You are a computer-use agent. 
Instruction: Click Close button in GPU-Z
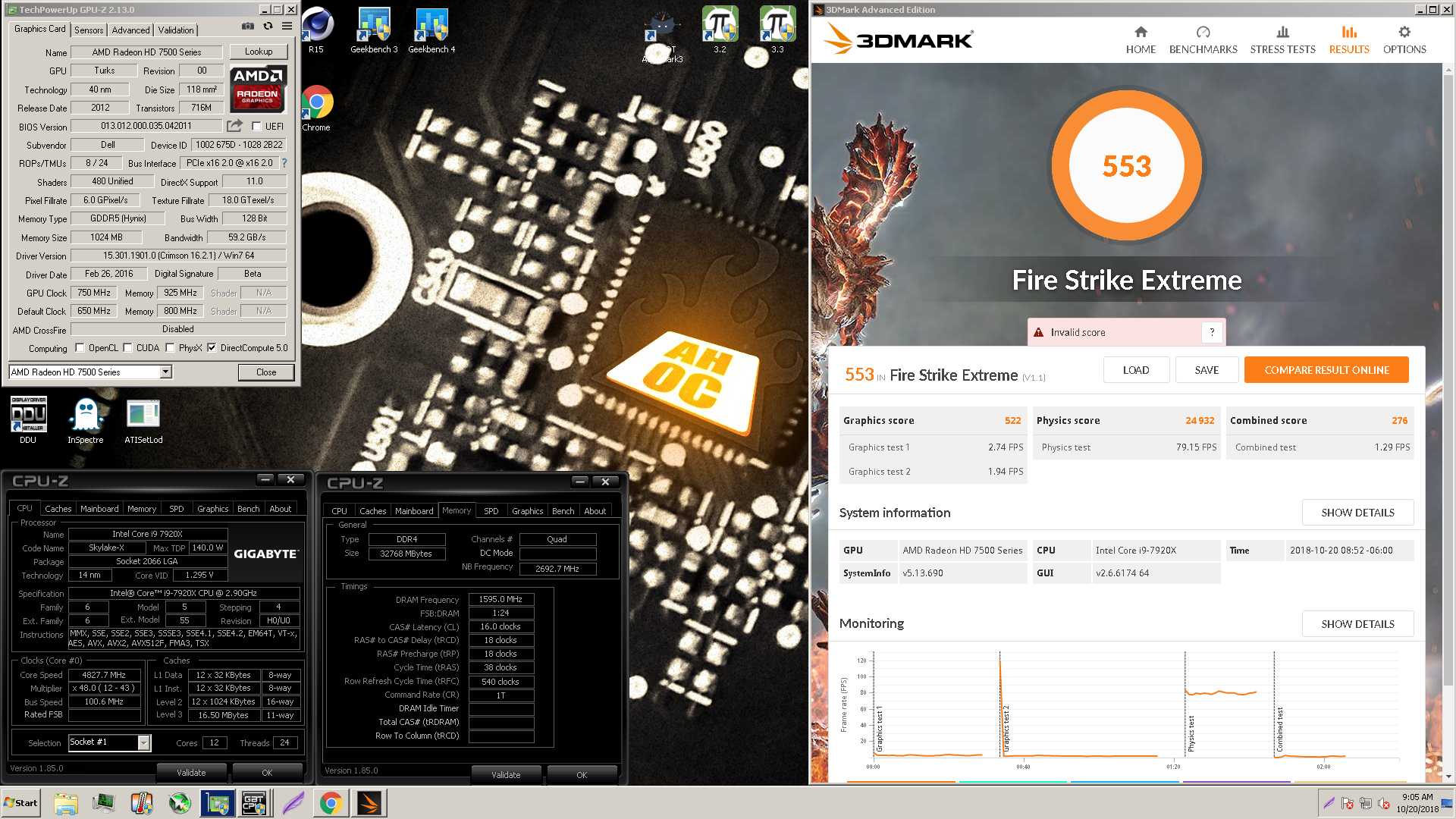[x=266, y=372]
